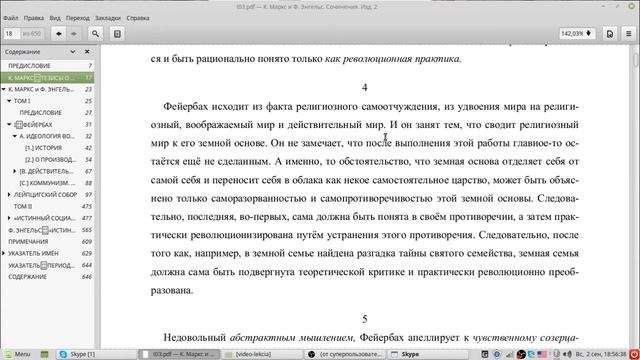This screenshot has width=640, height=360.
Task: Open the Bluetooth tray icon
Action: click(497, 354)
